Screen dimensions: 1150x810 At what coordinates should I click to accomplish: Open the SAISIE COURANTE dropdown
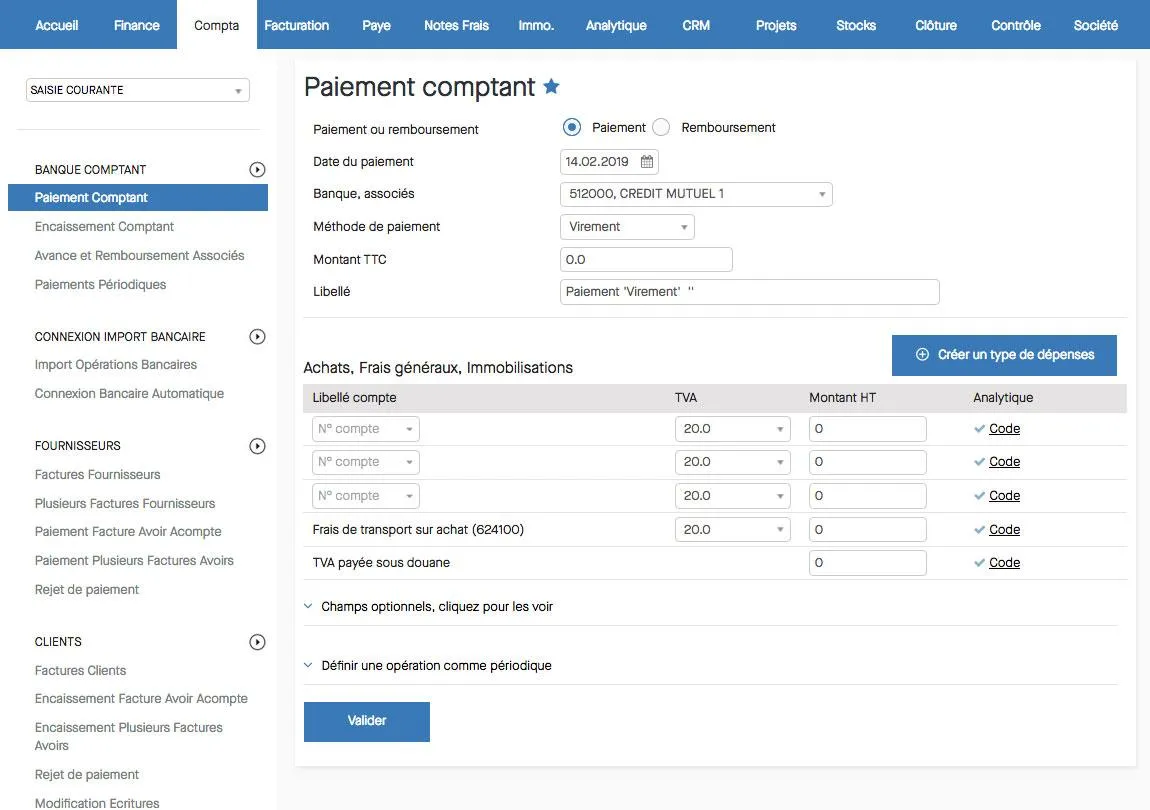pyautogui.click(x=137, y=90)
